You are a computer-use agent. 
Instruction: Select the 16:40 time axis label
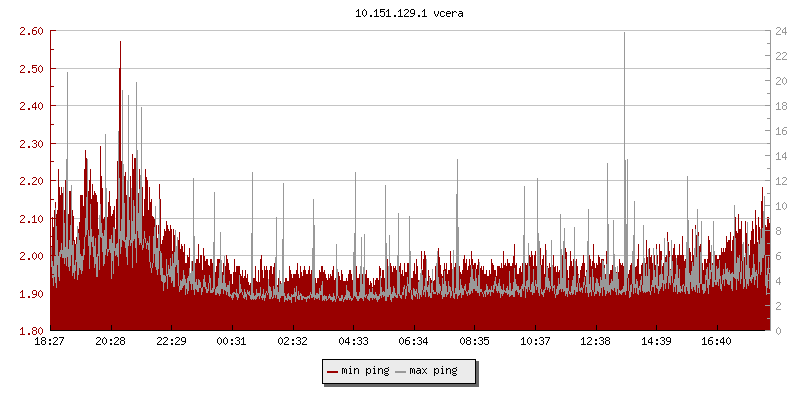(717, 341)
